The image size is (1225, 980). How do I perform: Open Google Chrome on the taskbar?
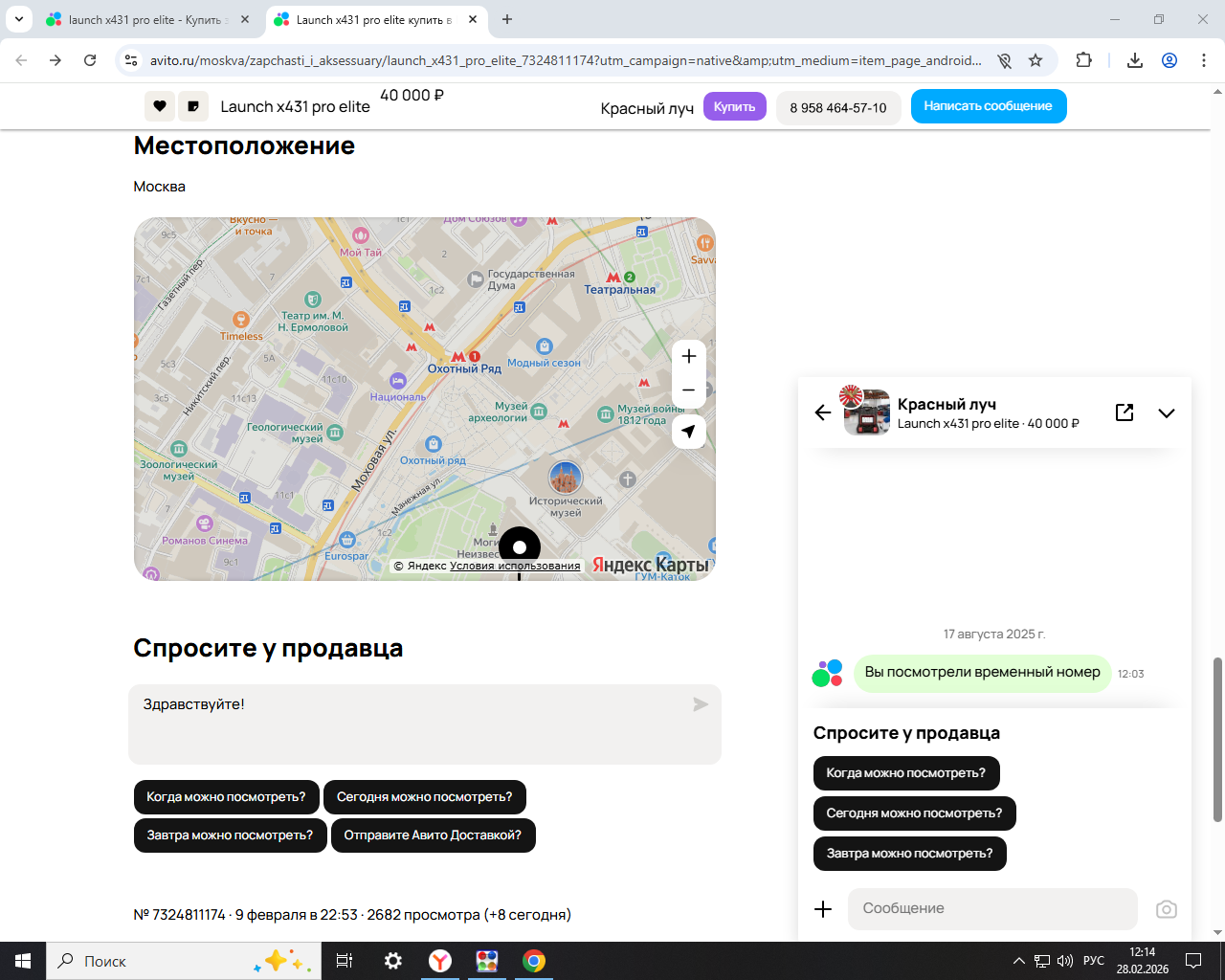[x=534, y=961]
